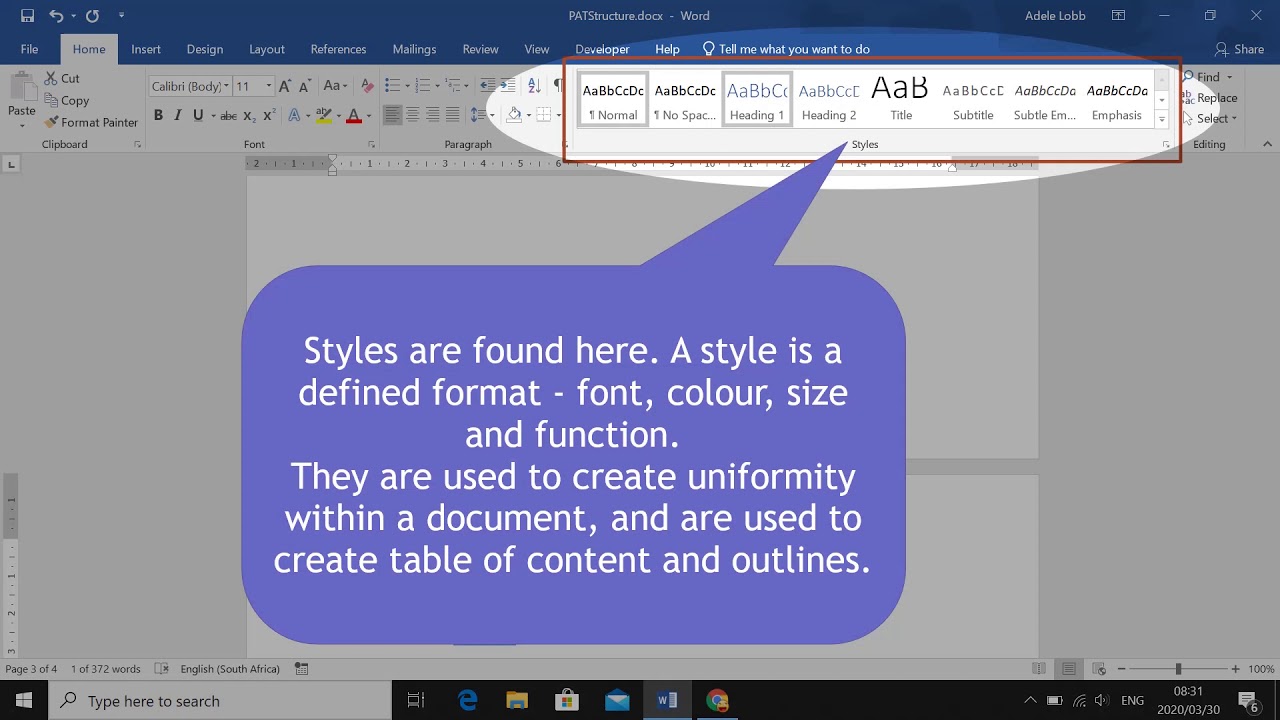Clear all formatting with eraser icon
Image resolution: width=1280 pixels, height=720 pixels.
pyautogui.click(x=367, y=86)
